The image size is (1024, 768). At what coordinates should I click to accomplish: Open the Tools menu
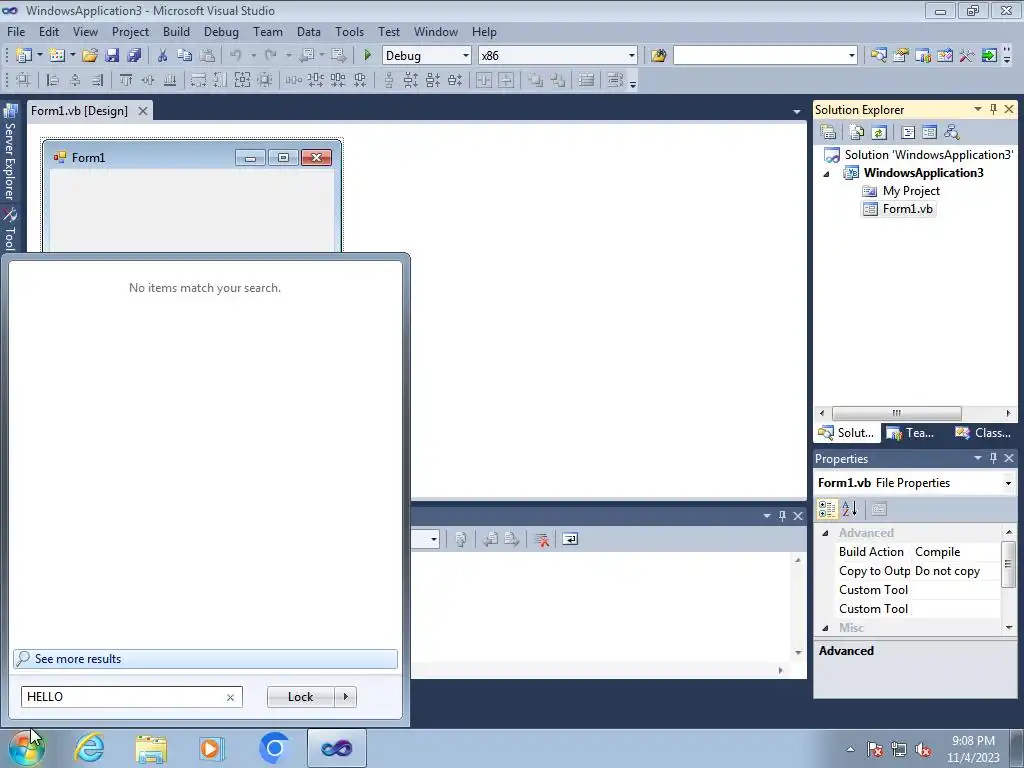click(x=349, y=31)
